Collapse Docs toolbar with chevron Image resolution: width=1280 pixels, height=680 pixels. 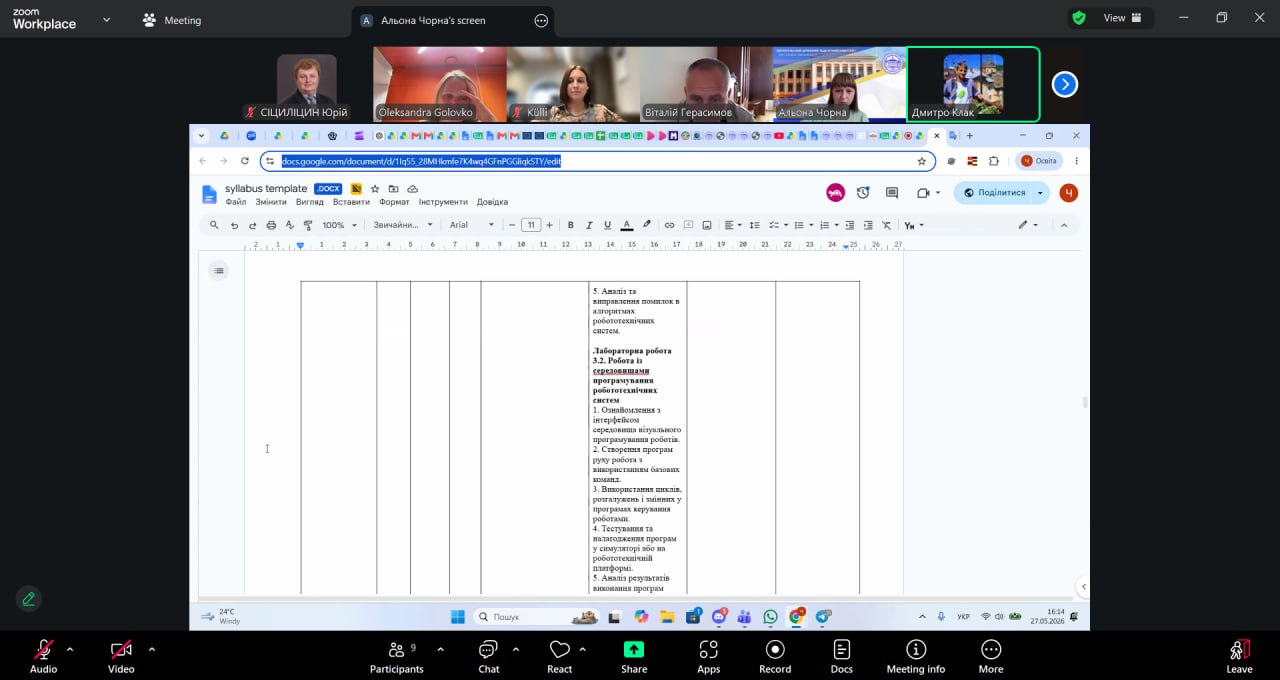point(1064,225)
